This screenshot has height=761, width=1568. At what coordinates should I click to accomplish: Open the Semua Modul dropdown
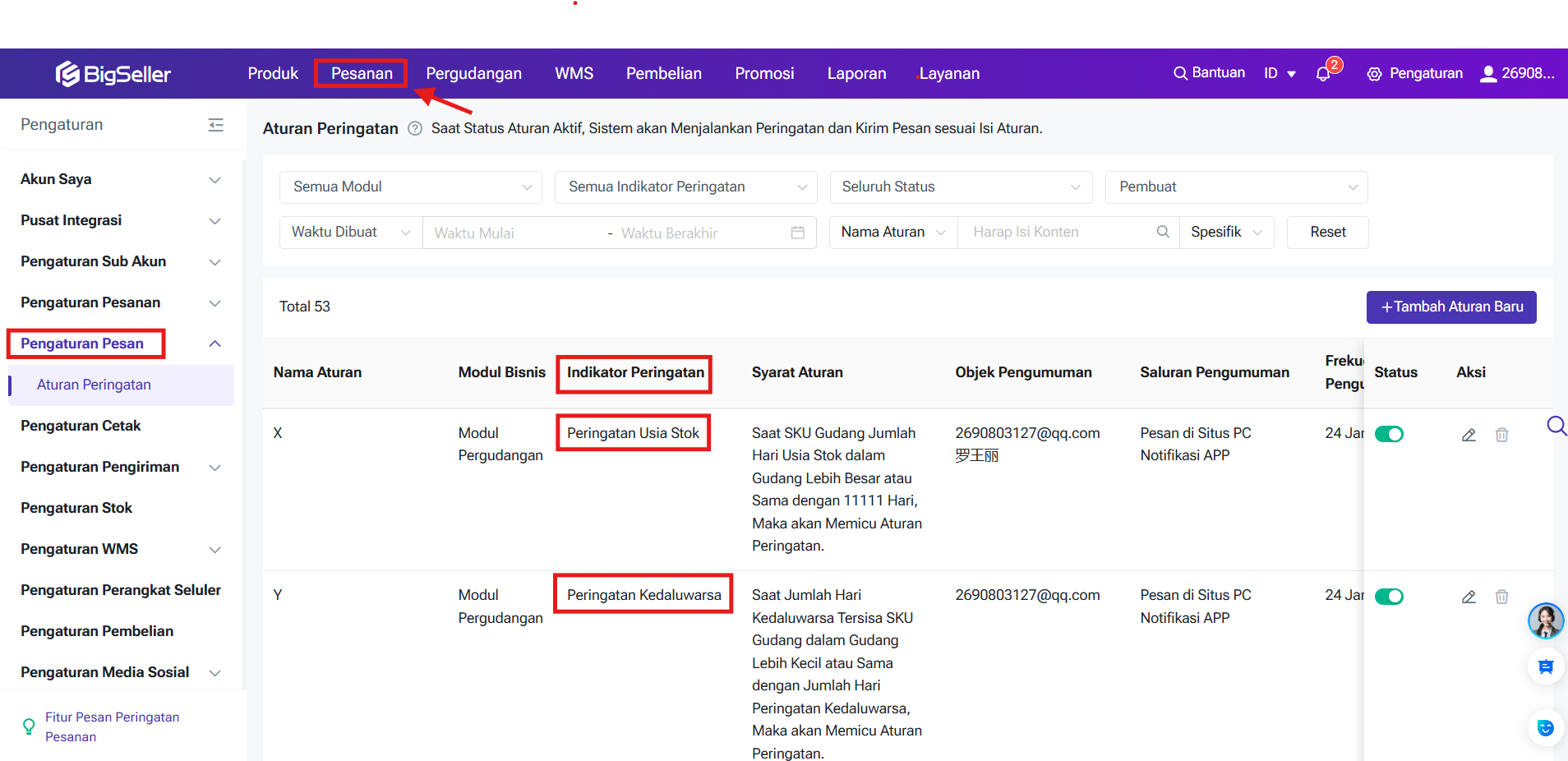click(410, 187)
